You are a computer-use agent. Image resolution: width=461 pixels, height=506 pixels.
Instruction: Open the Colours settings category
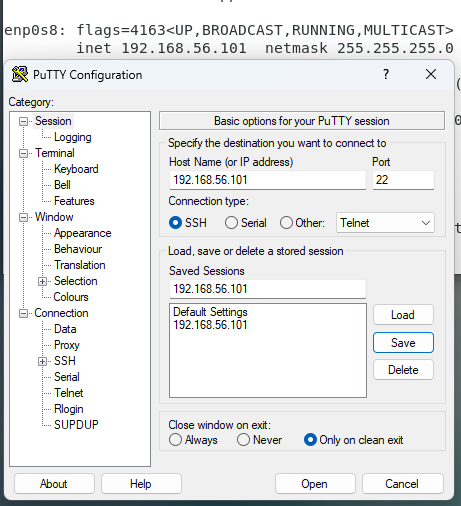coord(71,297)
